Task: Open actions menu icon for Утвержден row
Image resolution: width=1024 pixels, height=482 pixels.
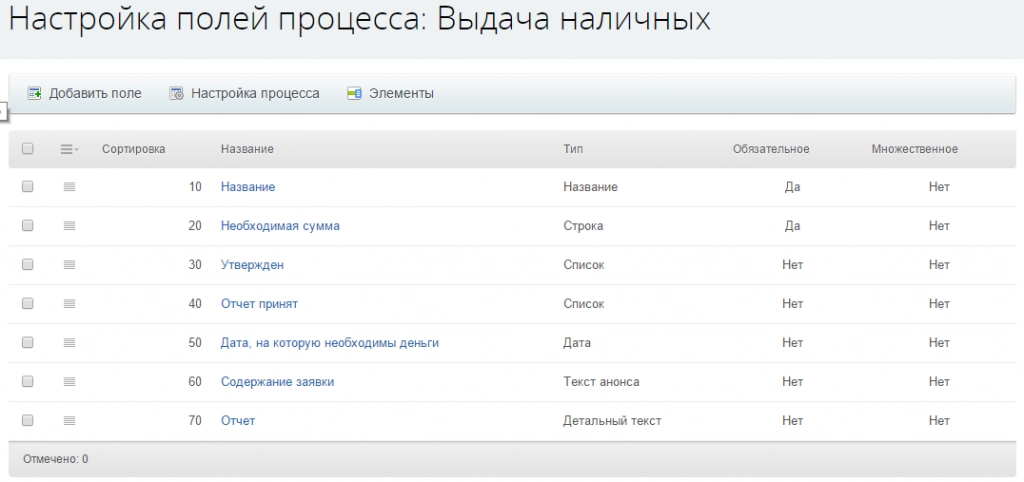Action: coord(69,265)
